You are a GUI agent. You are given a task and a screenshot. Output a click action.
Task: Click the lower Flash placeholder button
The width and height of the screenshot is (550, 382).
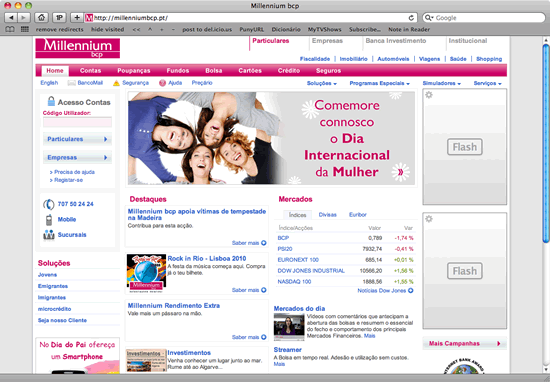point(464,271)
